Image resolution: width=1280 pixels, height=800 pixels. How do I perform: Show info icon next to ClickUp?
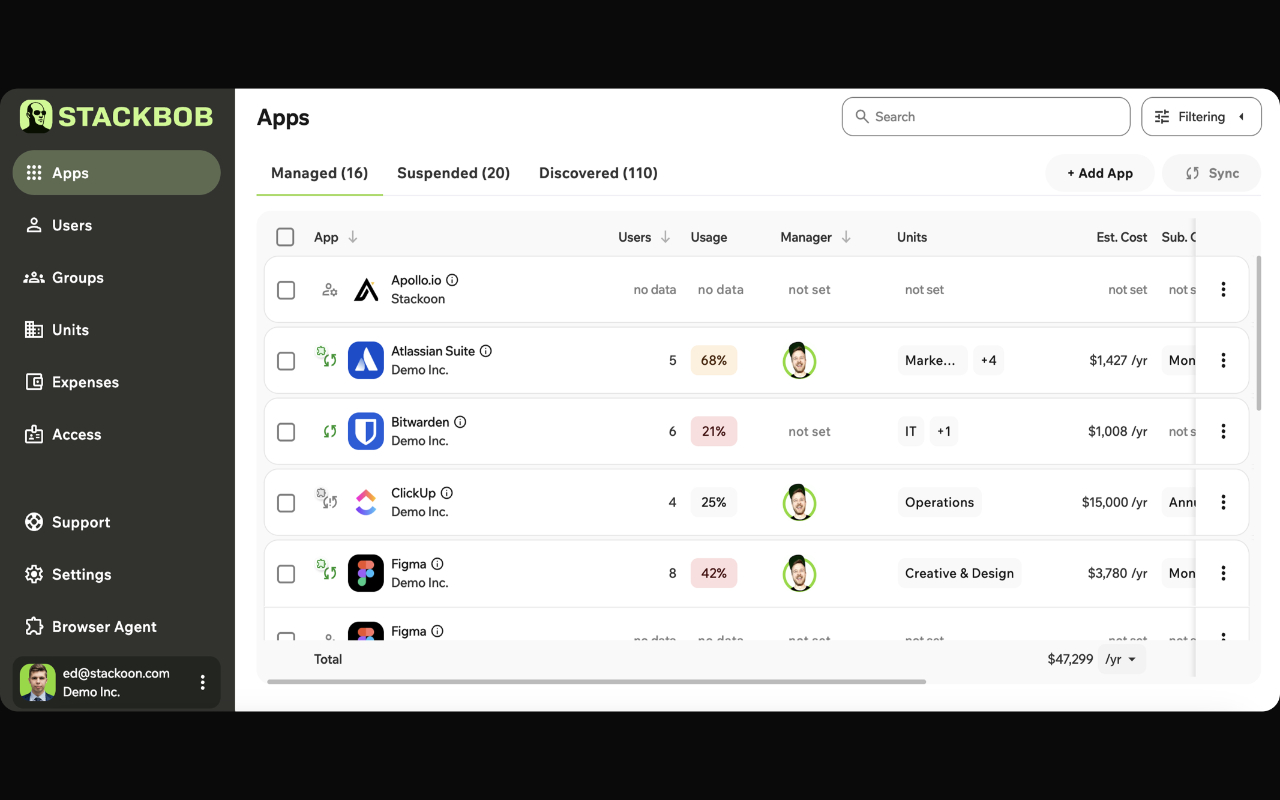click(447, 493)
